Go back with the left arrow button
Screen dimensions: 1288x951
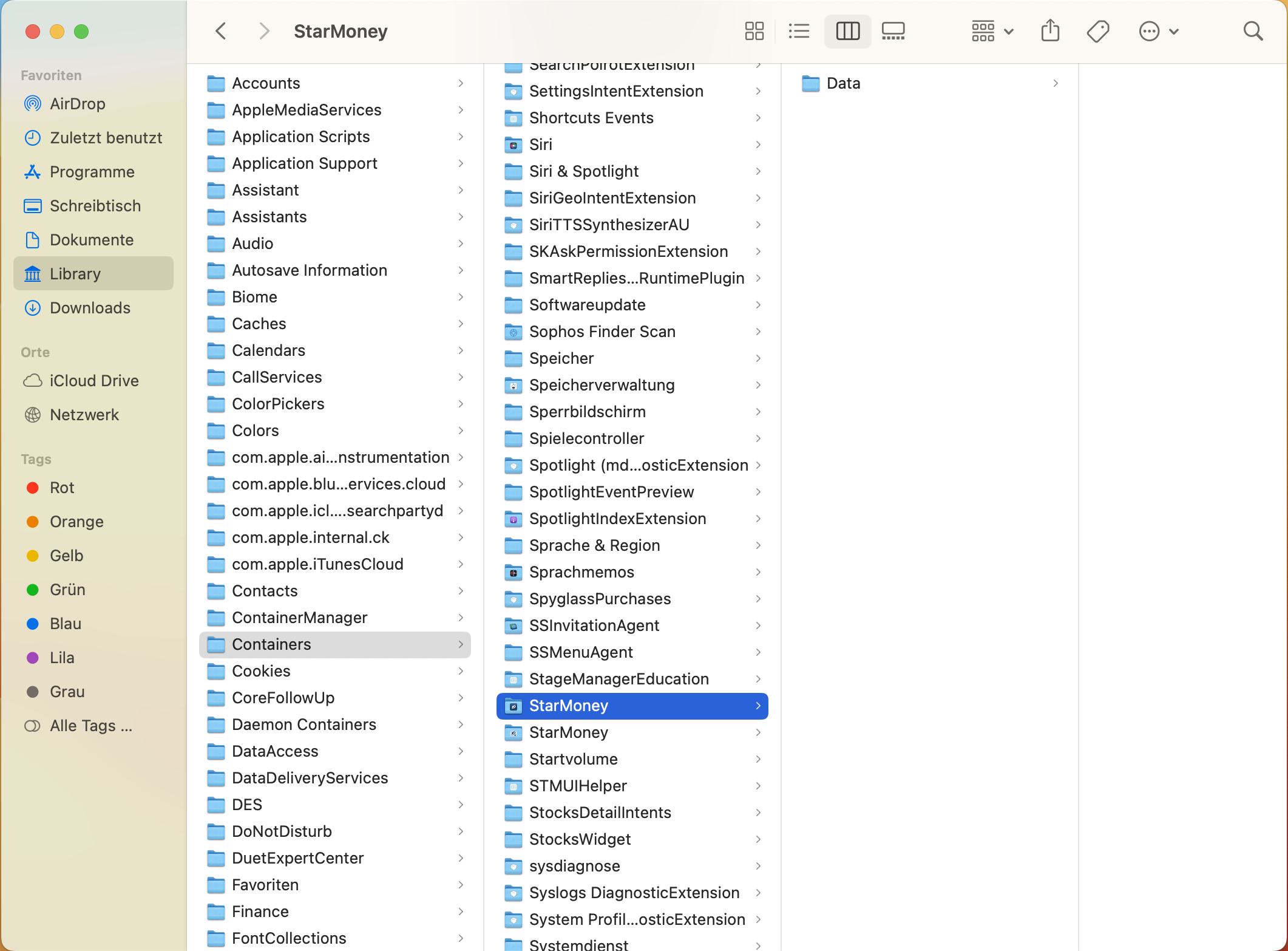(x=221, y=31)
